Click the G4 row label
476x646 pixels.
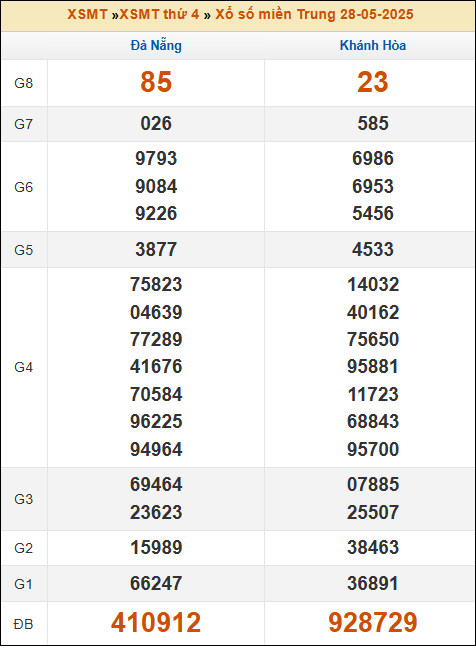(23, 367)
